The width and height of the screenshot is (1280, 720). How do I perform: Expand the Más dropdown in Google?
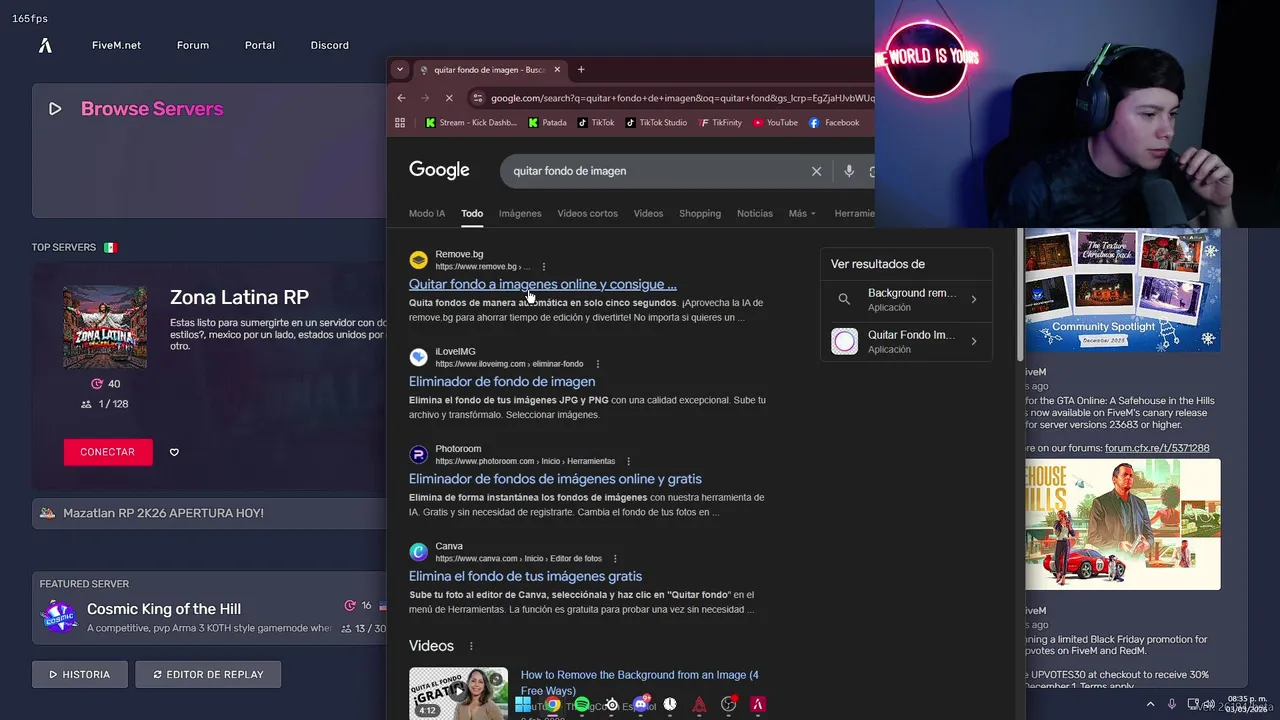pos(802,213)
